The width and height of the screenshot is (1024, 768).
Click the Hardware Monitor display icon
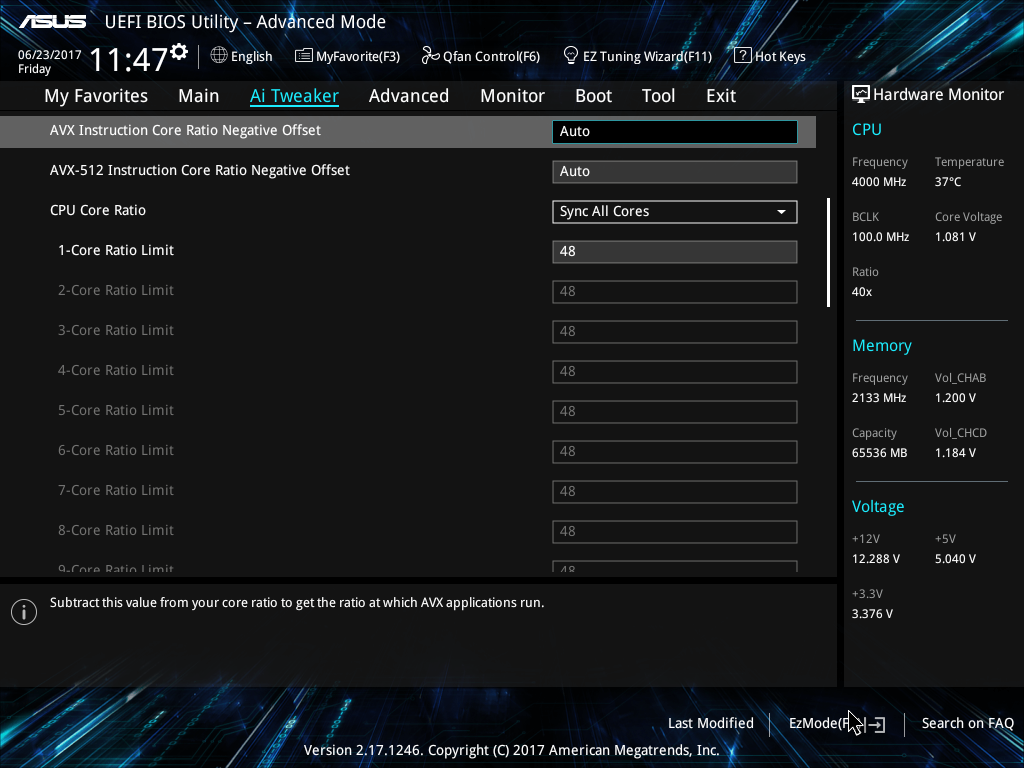[861, 94]
